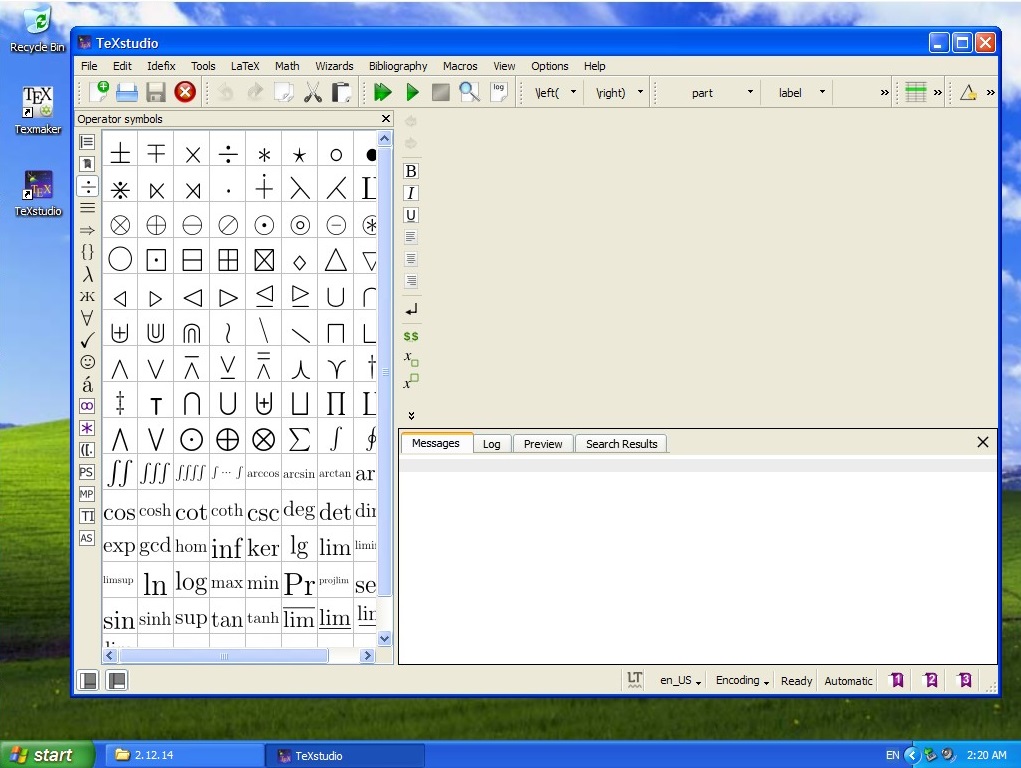Toggle the asterisk favorites side tab
This screenshot has height=768, width=1021.
click(87, 429)
